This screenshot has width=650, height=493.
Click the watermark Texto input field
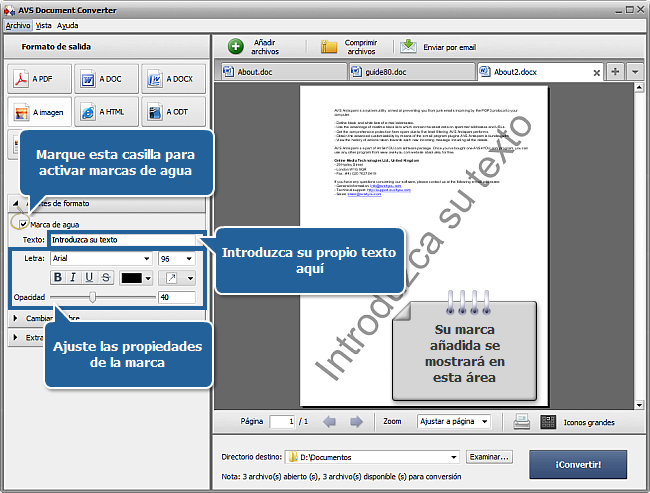pos(123,240)
